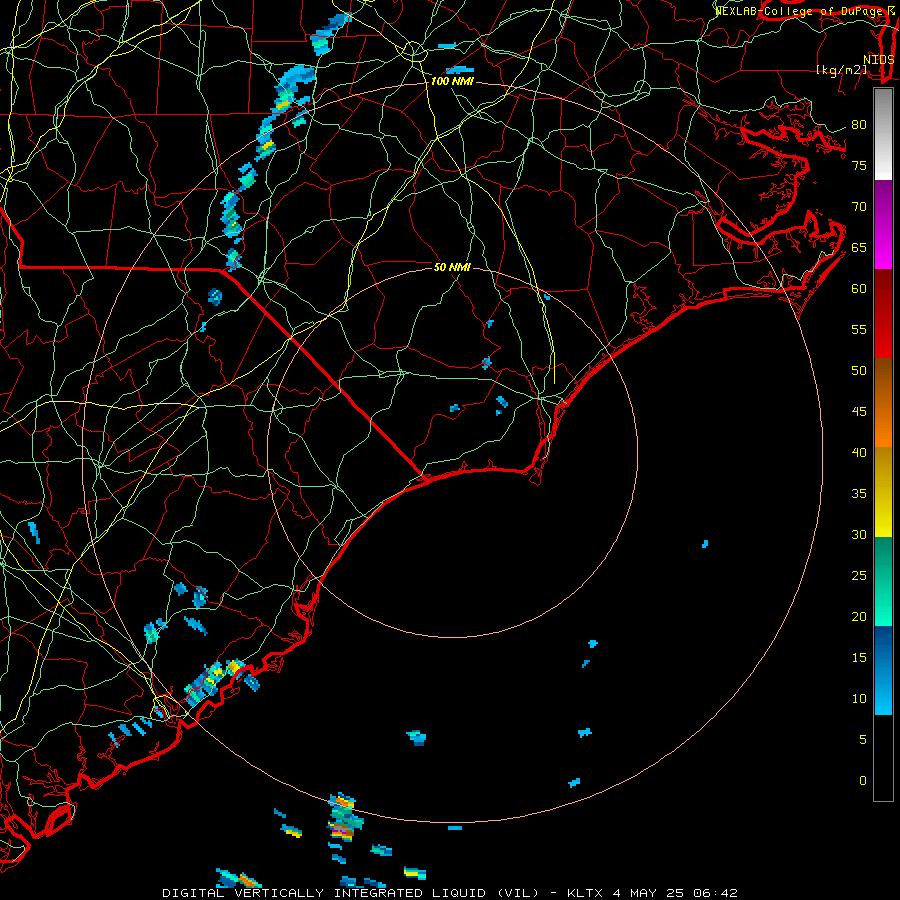Click the 65 value on the scale
The image size is (900, 900).
(859, 248)
